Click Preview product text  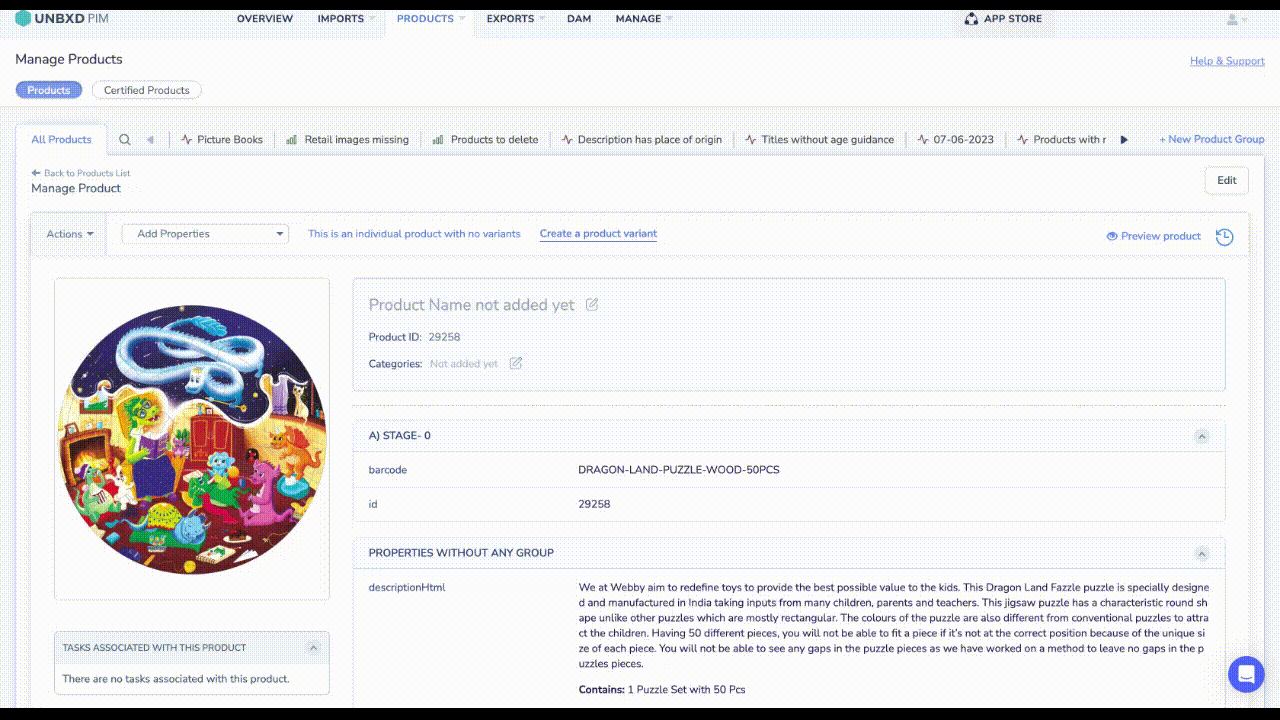coord(1161,236)
